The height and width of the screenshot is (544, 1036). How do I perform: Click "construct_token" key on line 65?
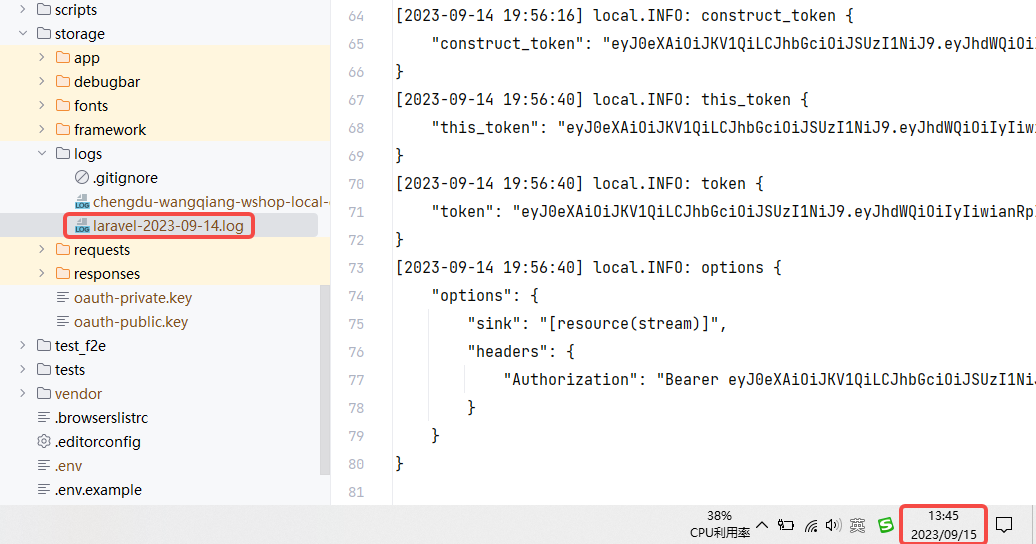coord(507,44)
